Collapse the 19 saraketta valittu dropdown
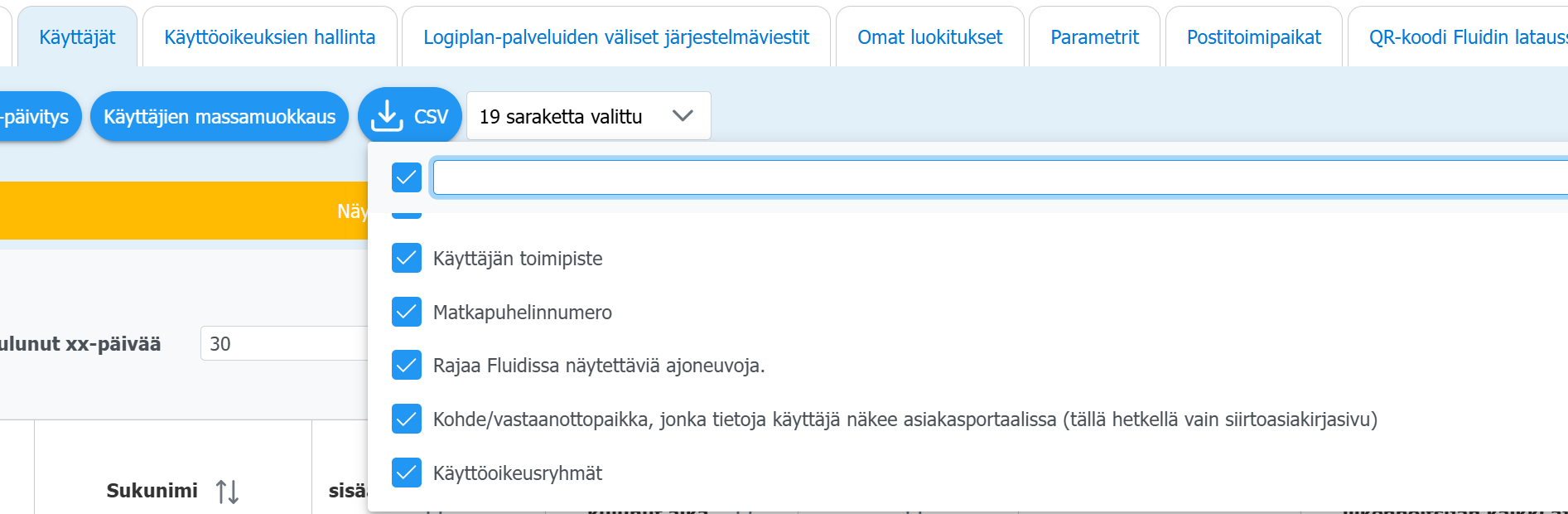The height and width of the screenshot is (514, 1568). pos(588,116)
